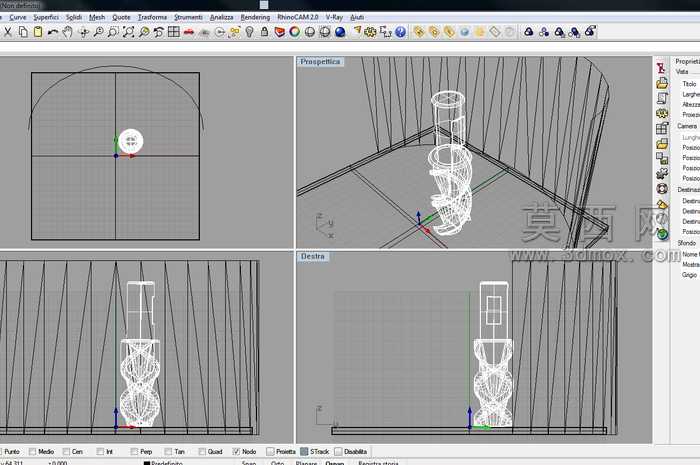Screen dimensions: 700x465
Task: Click the gears icon in properties sidebar
Action: (662, 174)
